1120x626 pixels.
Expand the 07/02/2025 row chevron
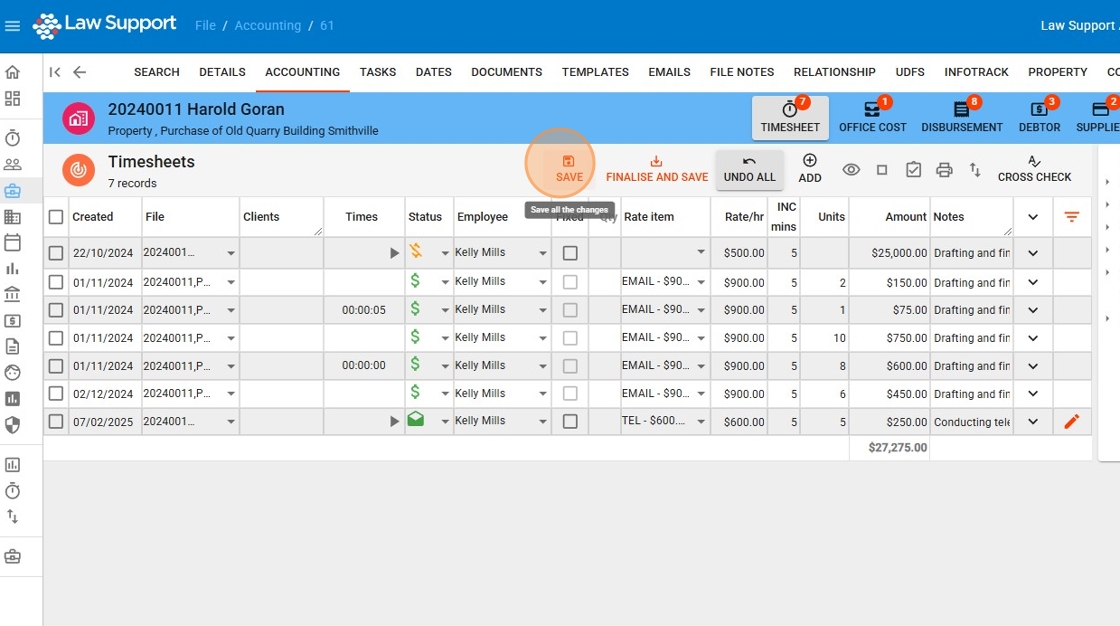pos(1033,422)
